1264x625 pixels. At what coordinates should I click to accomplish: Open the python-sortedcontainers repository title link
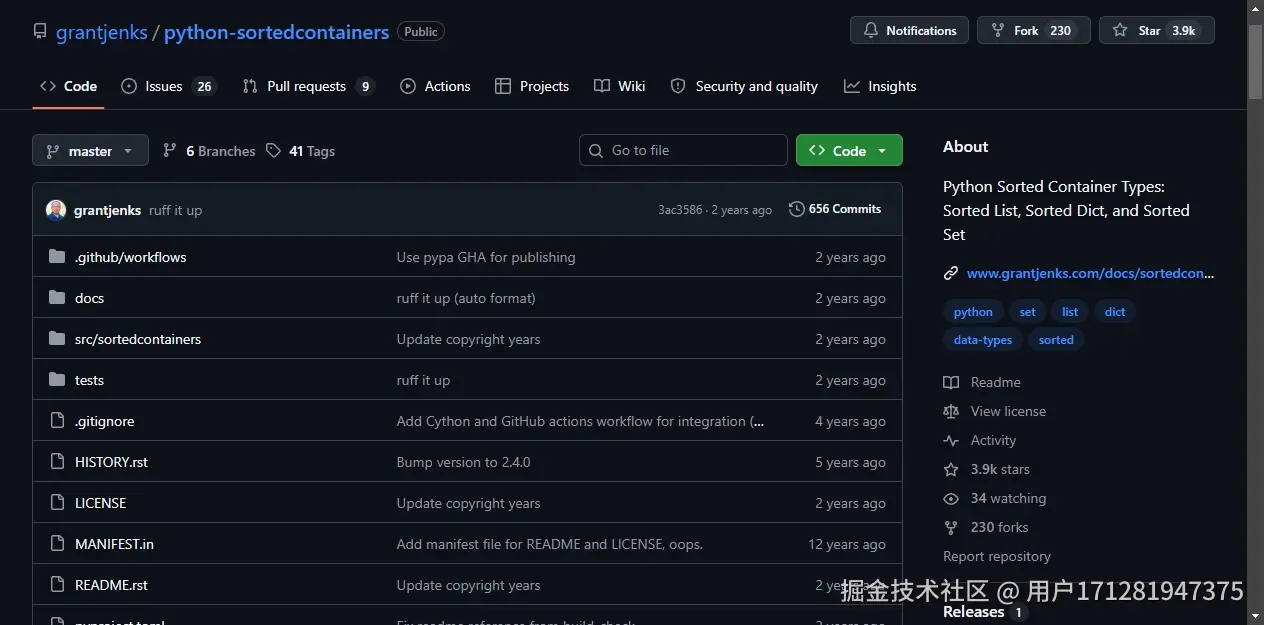click(276, 32)
